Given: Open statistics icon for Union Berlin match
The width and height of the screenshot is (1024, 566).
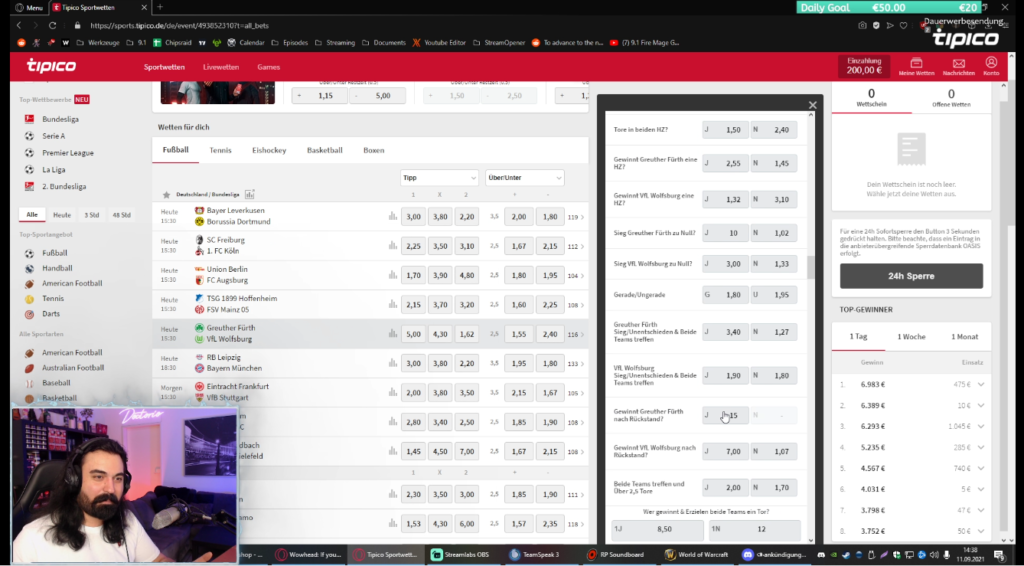Looking at the screenshot, I should tap(392, 275).
